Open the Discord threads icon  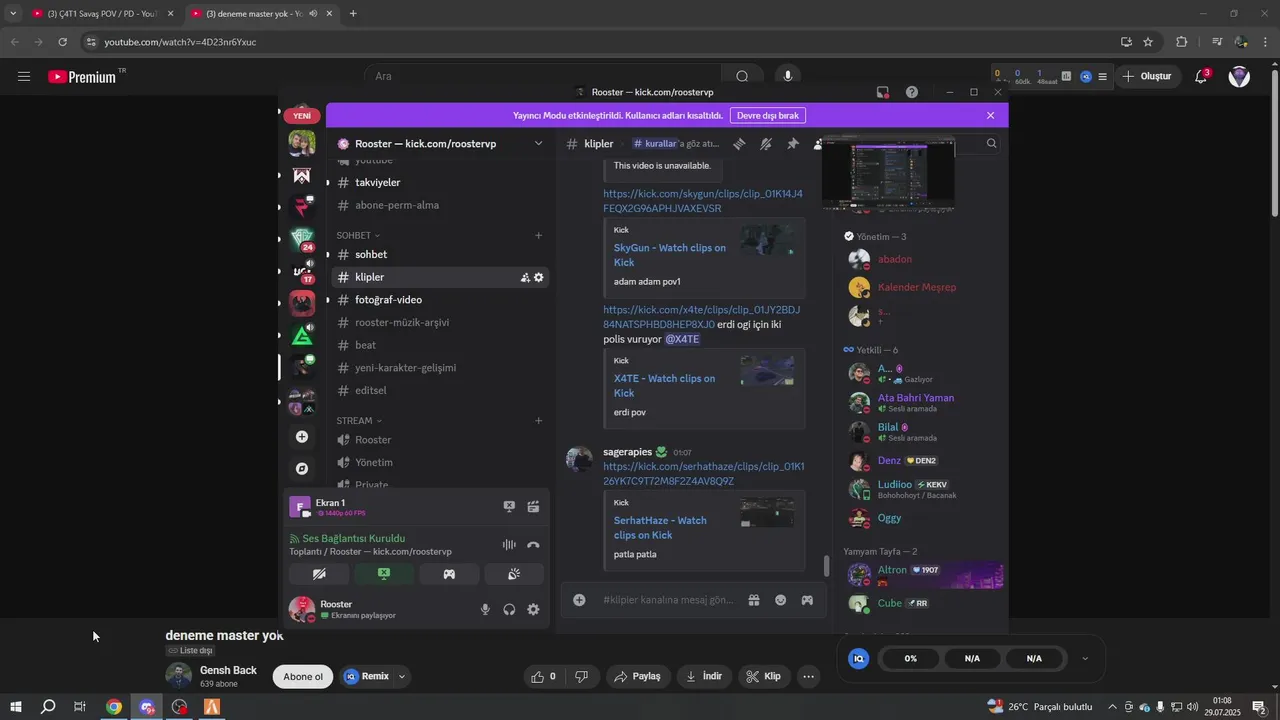[739, 144]
